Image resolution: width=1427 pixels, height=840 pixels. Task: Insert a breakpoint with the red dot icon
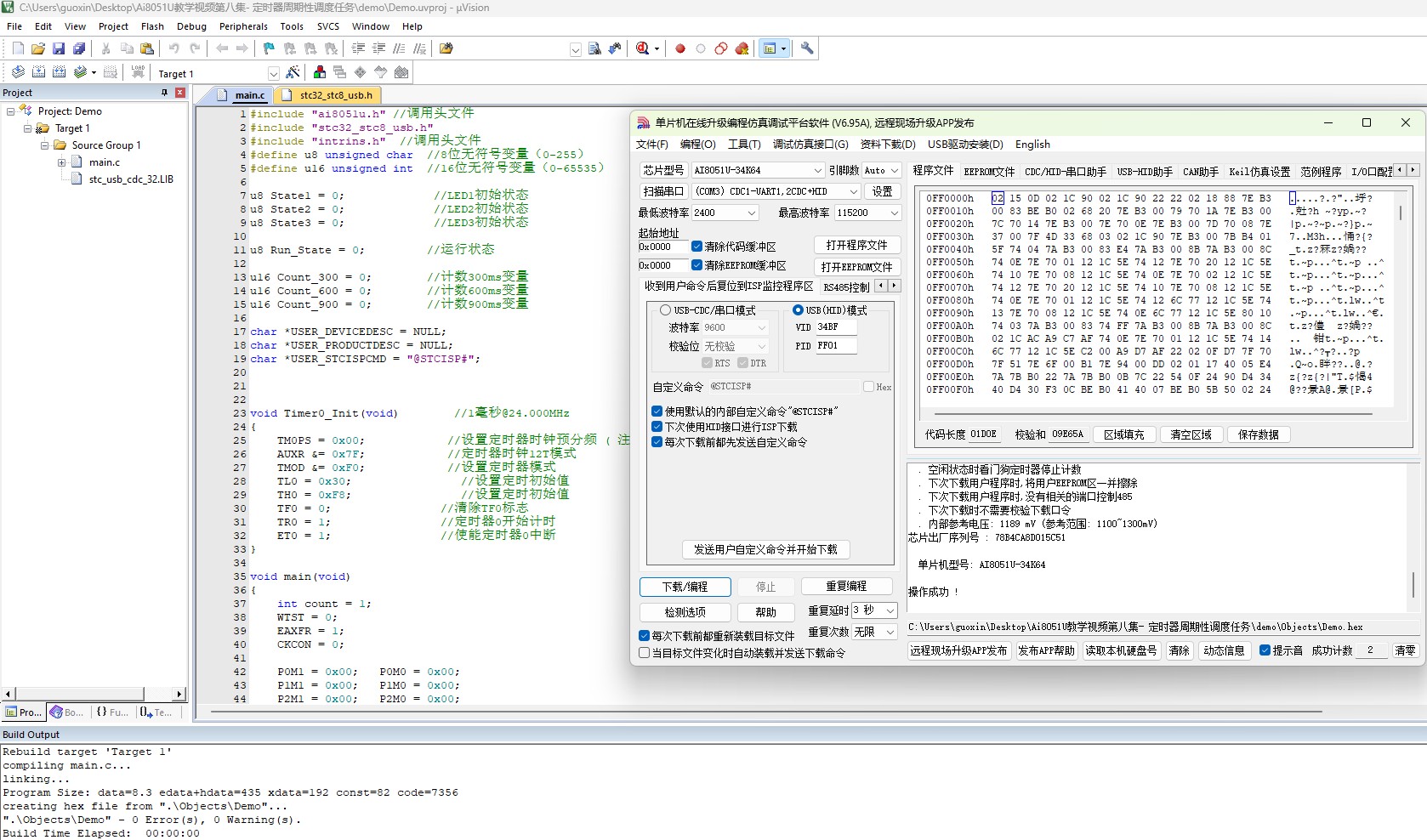tap(680, 48)
